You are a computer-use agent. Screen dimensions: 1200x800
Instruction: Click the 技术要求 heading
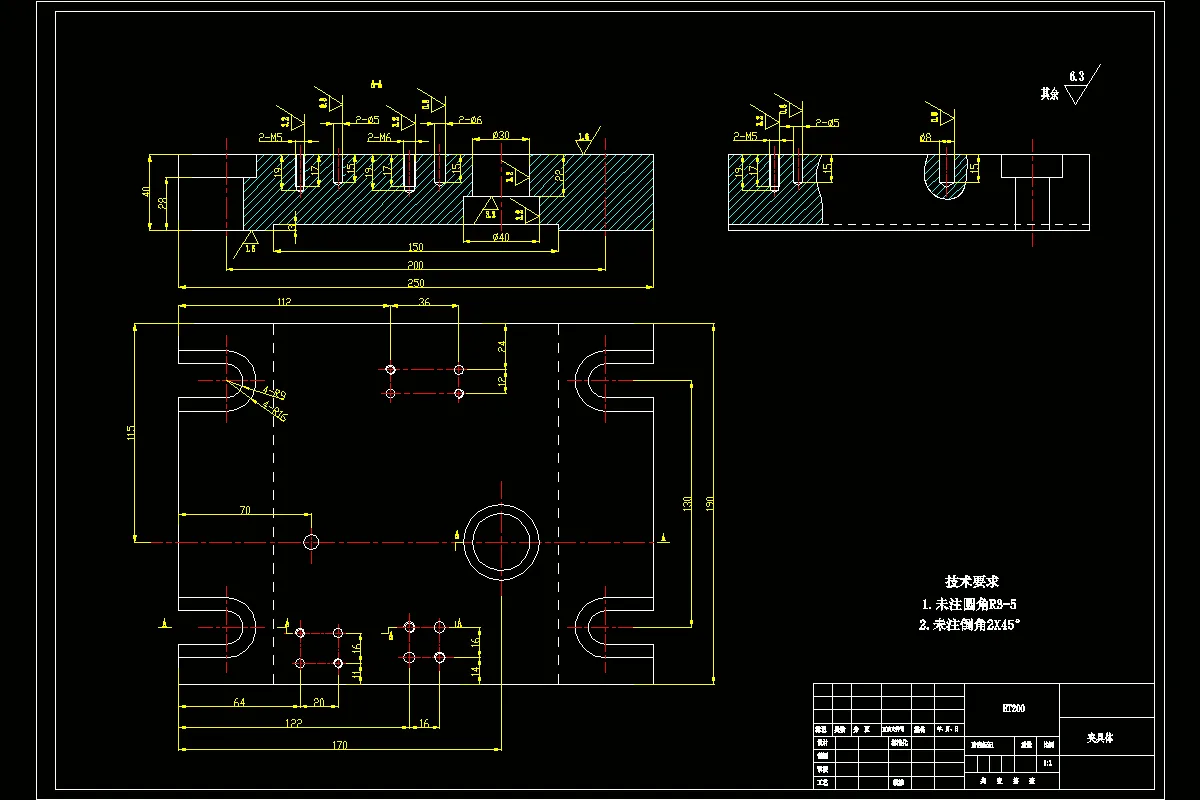pyautogui.click(x=972, y=581)
